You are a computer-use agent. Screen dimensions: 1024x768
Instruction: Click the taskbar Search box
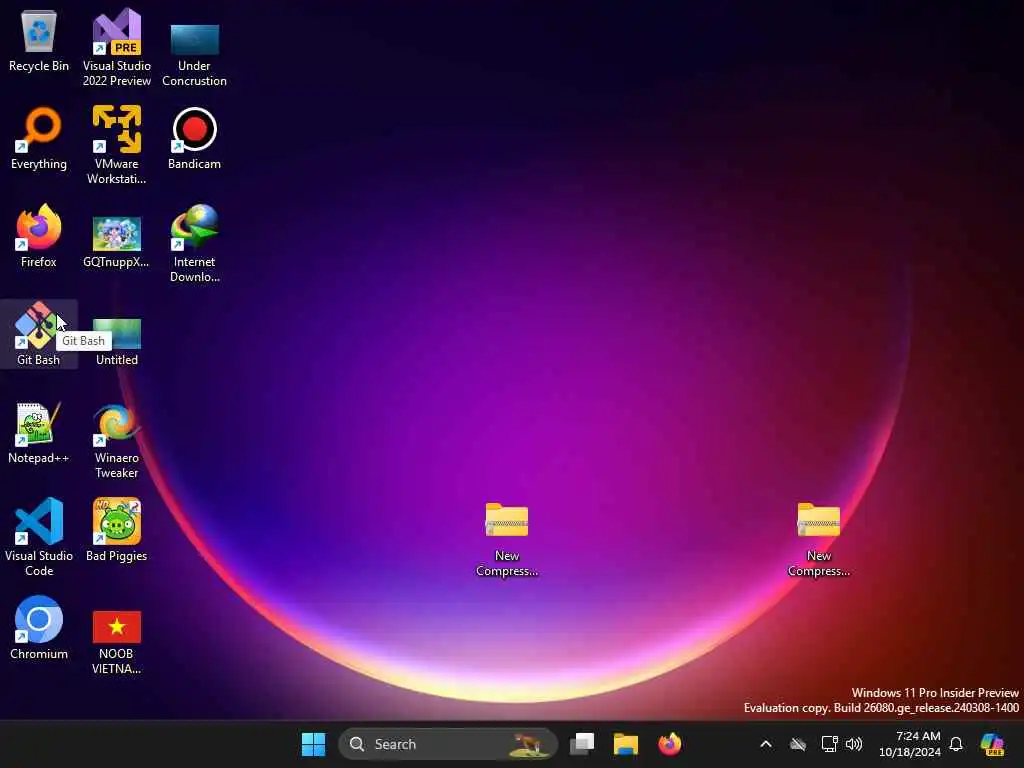(x=448, y=744)
